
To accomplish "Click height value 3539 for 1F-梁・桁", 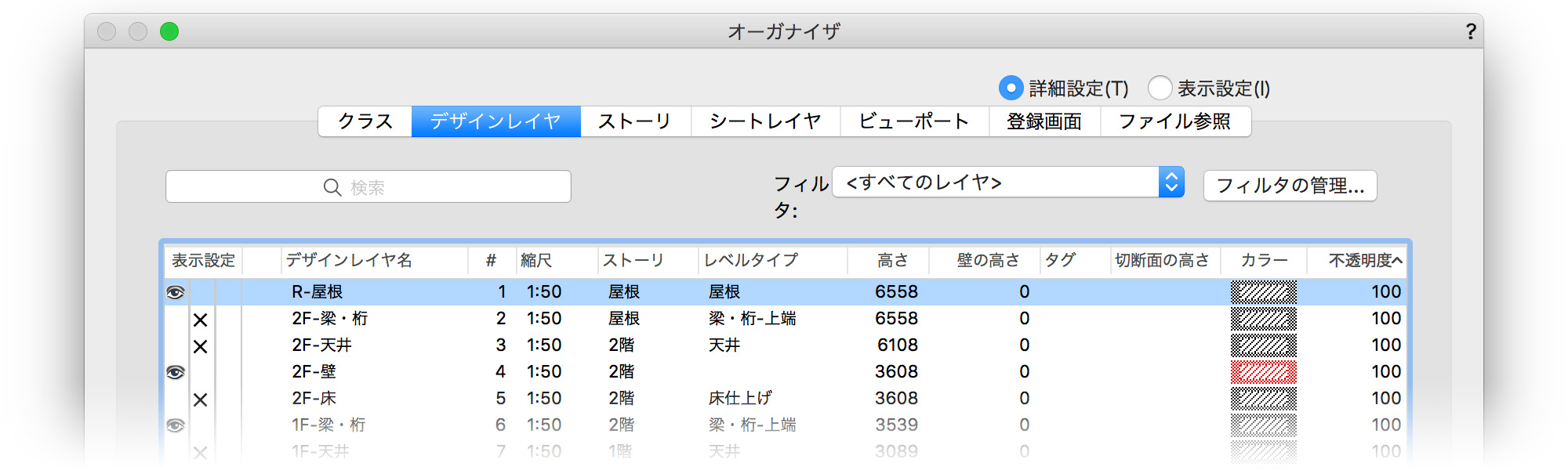I will click(897, 425).
